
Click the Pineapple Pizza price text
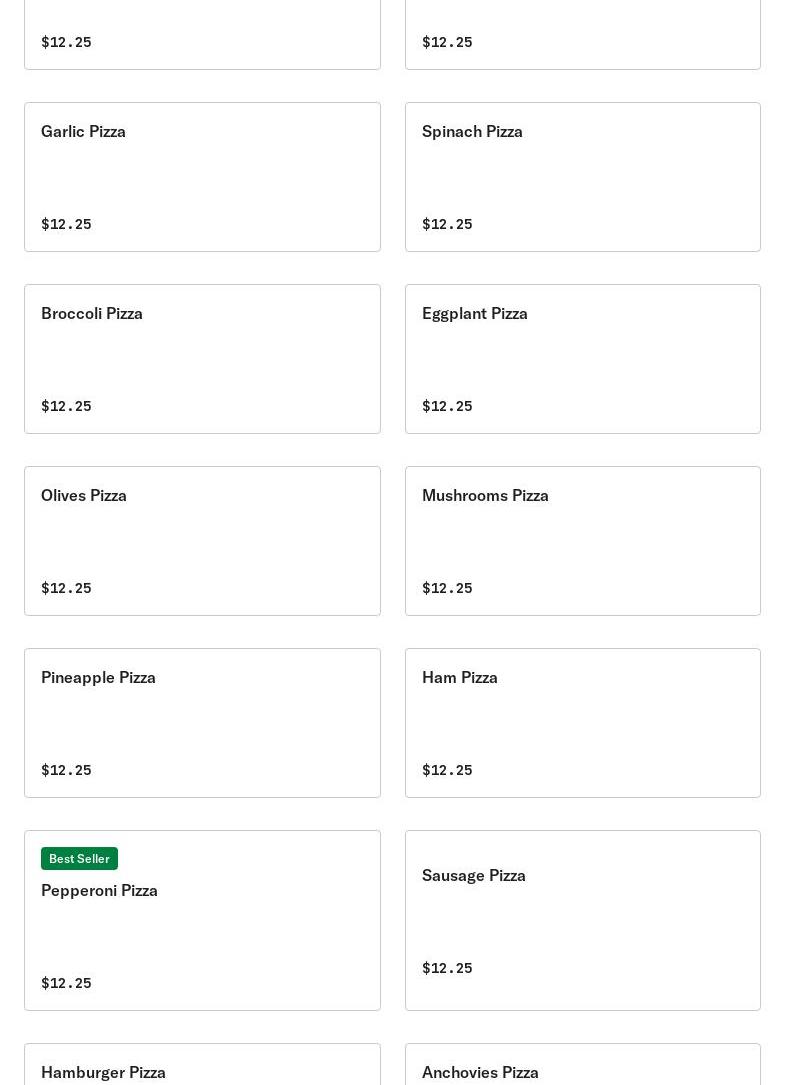[x=66, y=770]
